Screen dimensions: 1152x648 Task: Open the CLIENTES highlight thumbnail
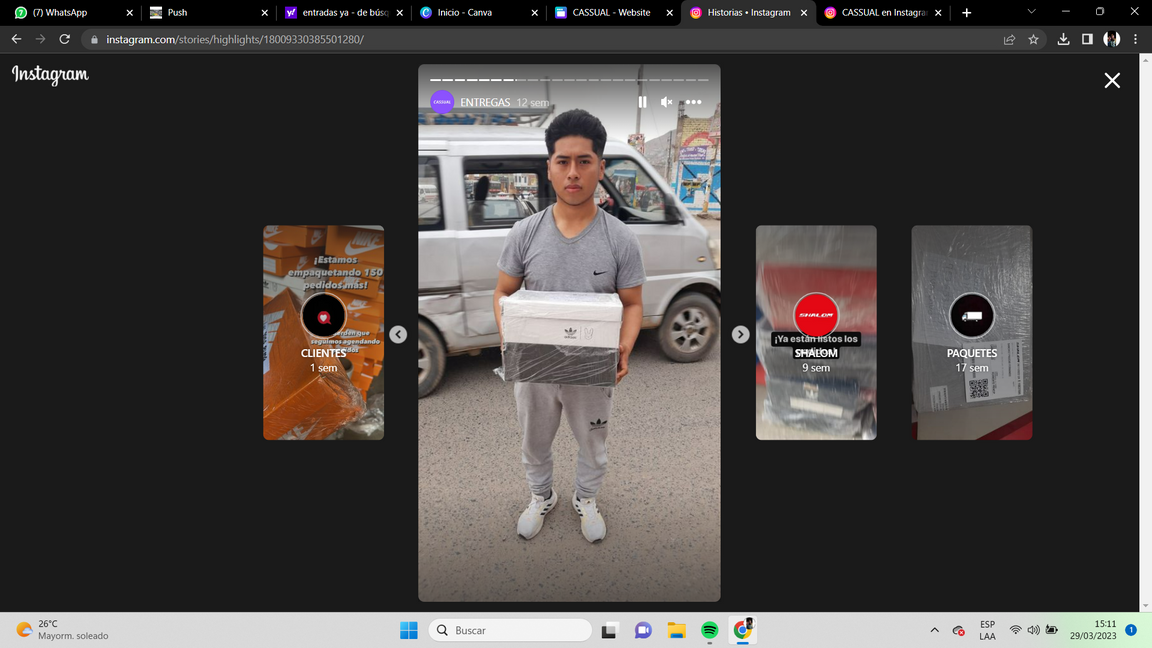323,332
